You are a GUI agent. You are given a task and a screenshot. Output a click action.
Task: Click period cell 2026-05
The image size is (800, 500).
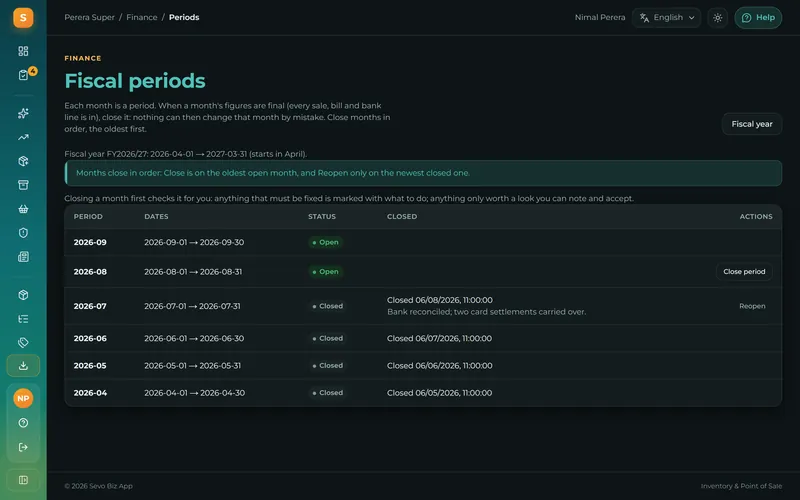point(90,366)
